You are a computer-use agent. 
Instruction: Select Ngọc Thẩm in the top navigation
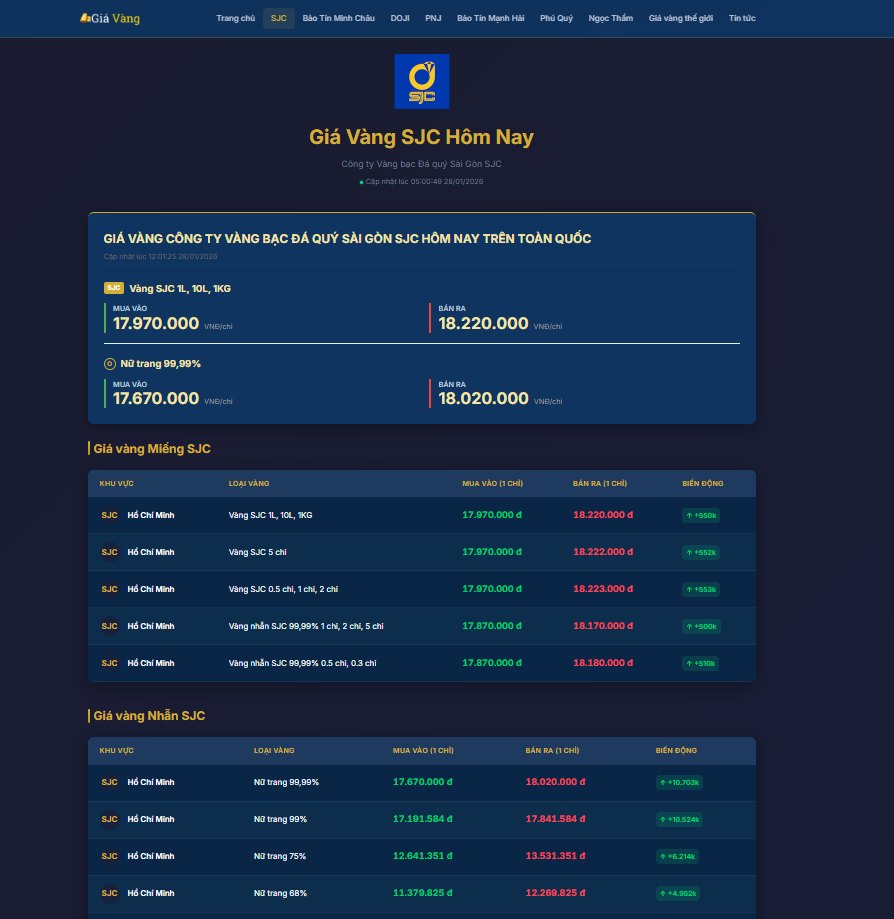point(611,18)
